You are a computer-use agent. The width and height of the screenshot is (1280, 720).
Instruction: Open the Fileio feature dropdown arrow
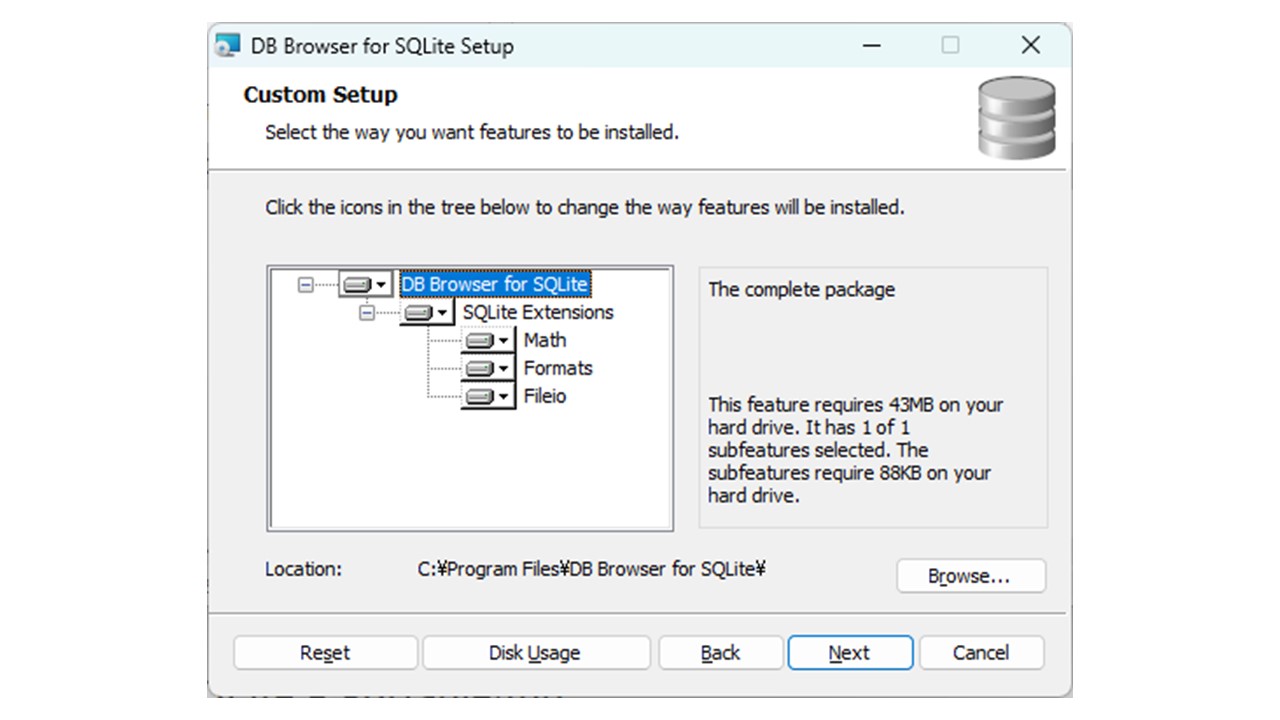pyautogui.click(x=505, y=396)
